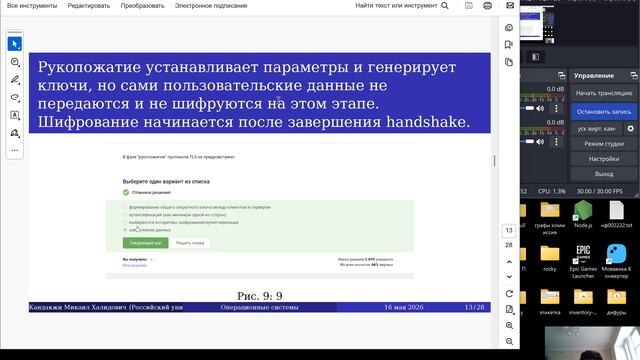Screen dimensions: 640x360
Task: Click Выход in OBS controls
Action: point(604,174)
